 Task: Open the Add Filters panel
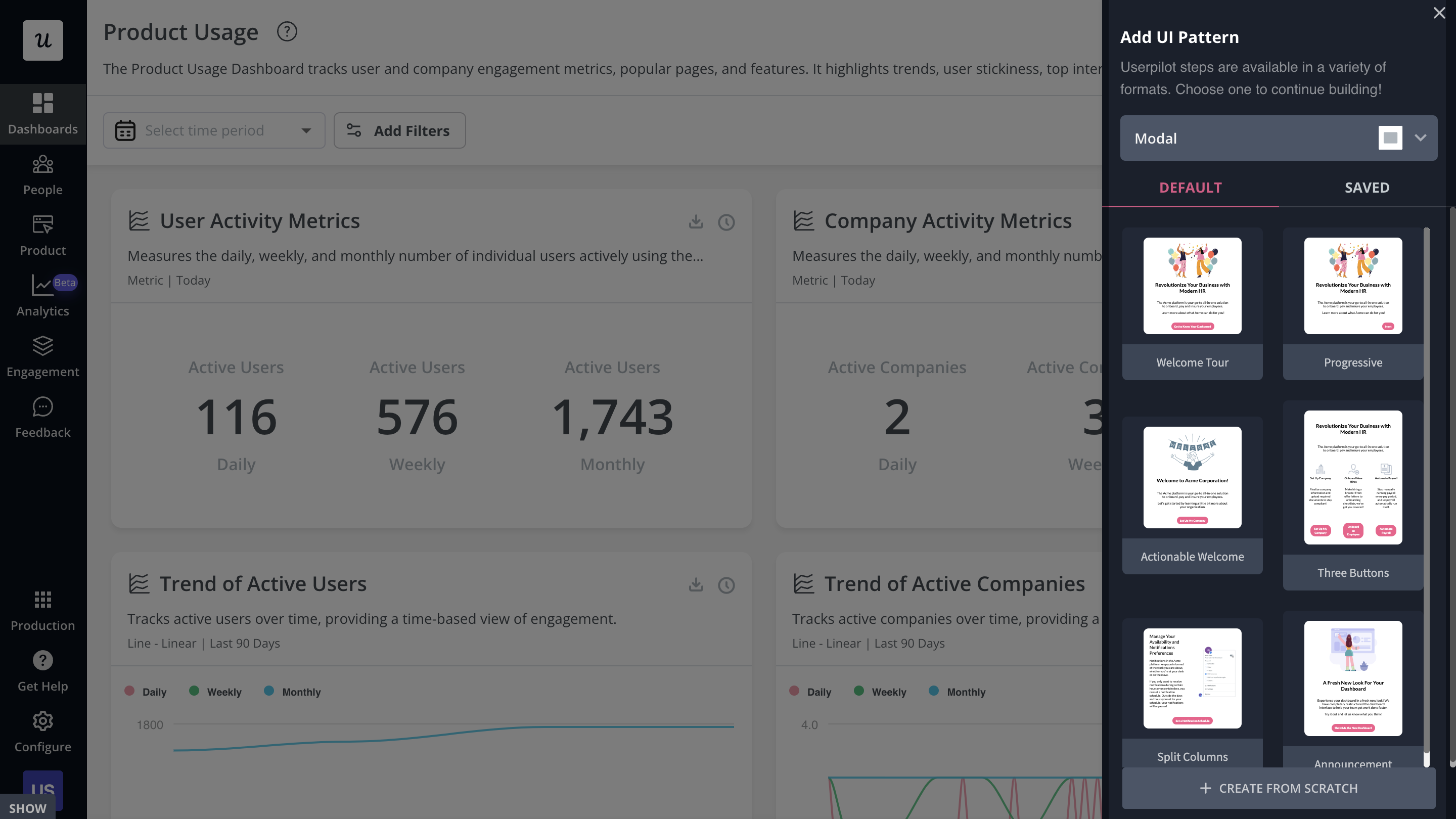(399, 130)
